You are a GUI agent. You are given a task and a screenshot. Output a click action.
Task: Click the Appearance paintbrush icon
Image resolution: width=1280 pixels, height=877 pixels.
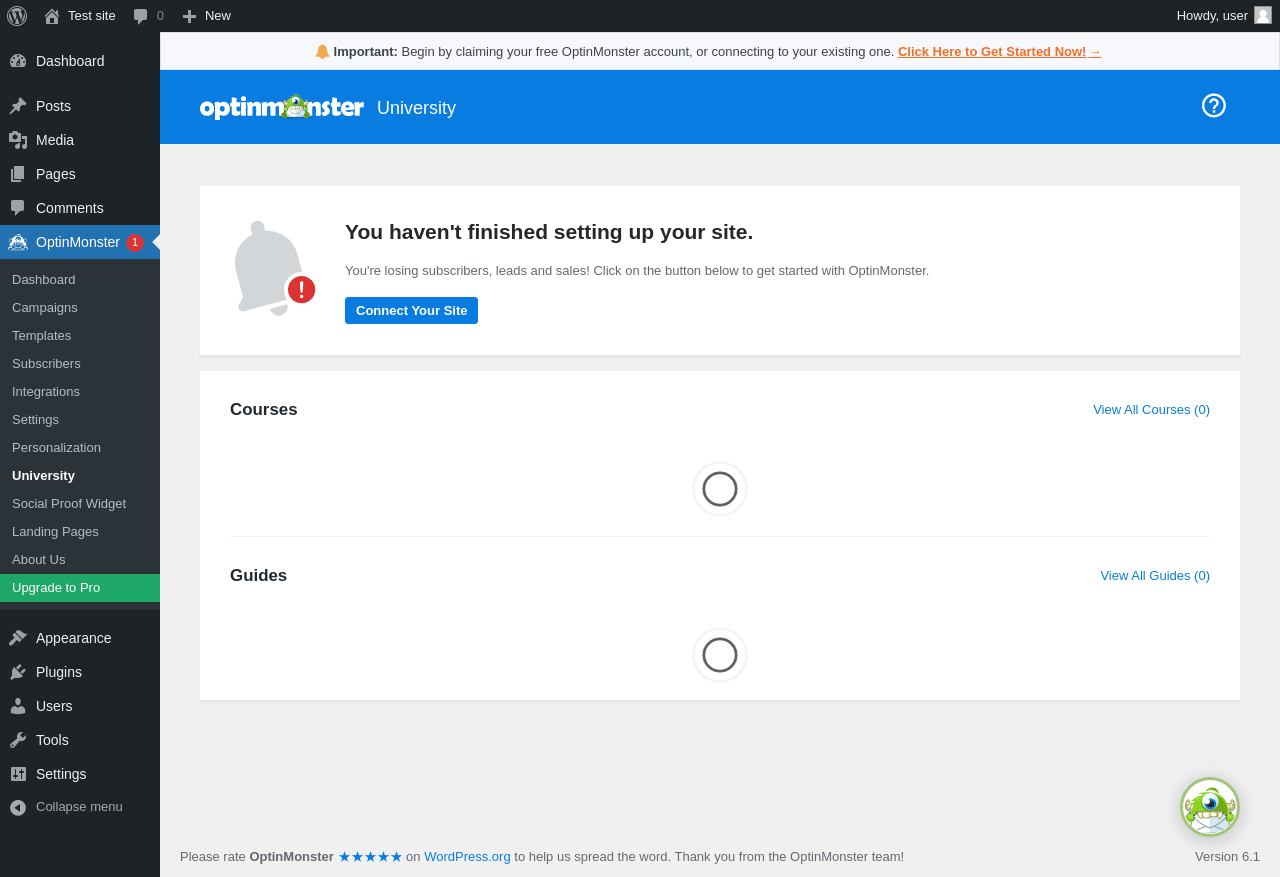tap(18, 638)
